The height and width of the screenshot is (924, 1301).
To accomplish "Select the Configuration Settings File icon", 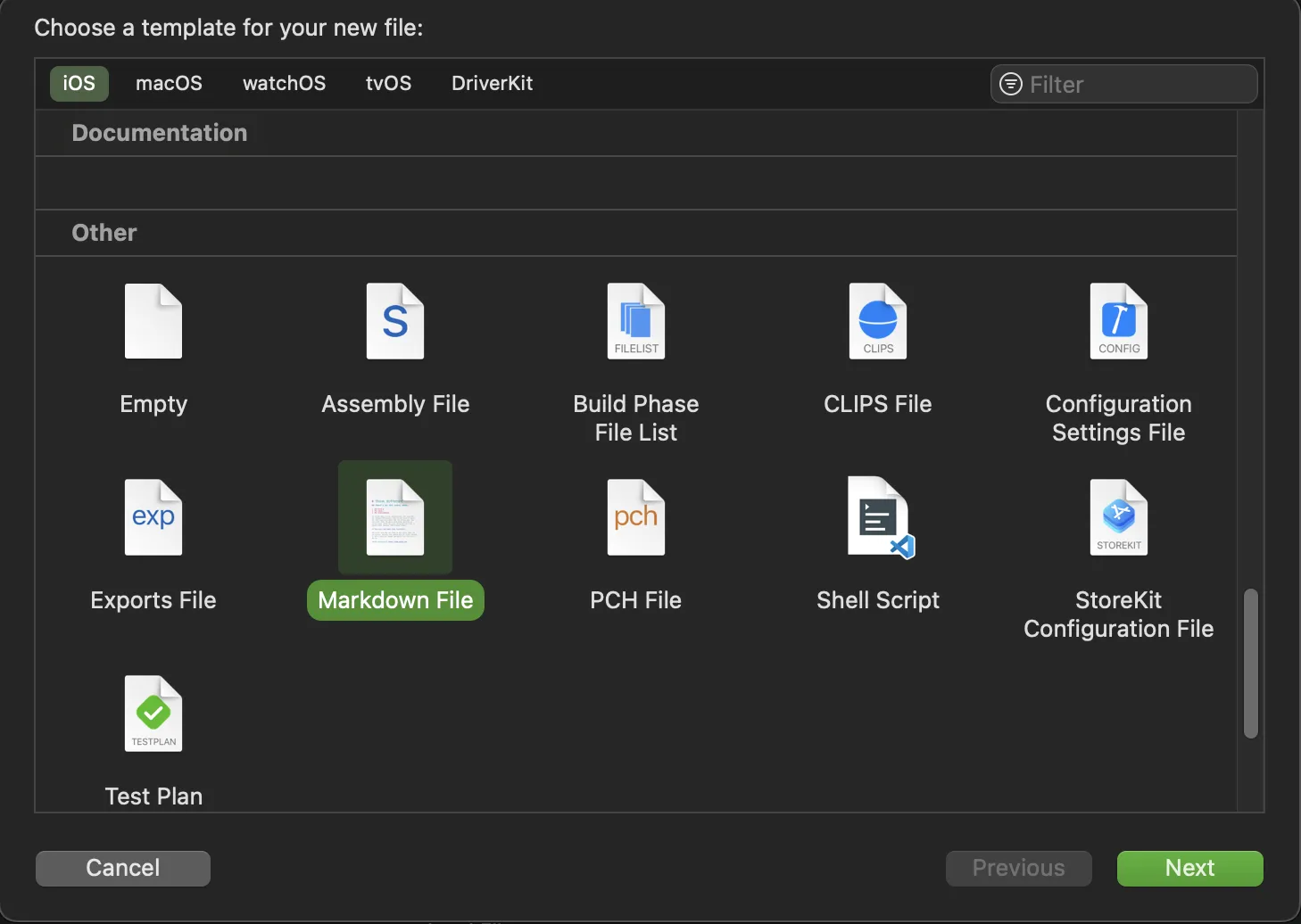I will (1119, 322).
